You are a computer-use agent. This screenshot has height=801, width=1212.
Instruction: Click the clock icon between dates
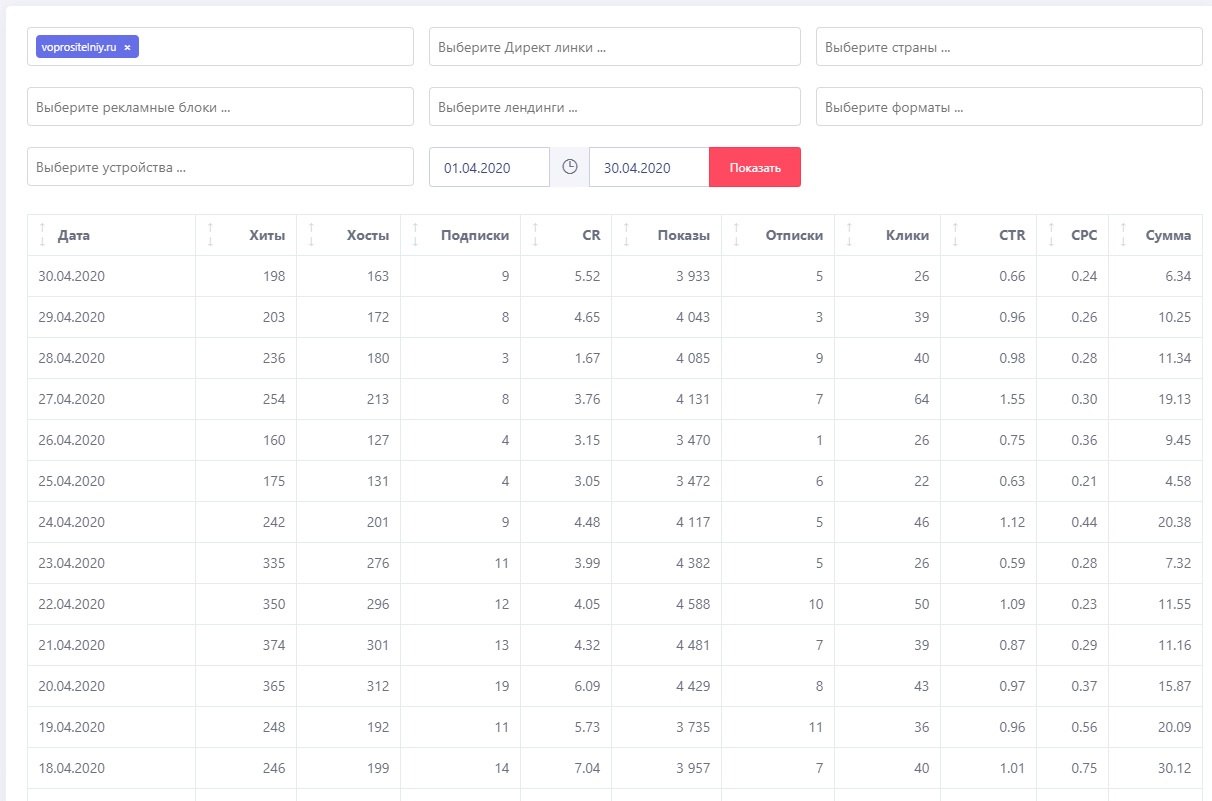(570, 167)
